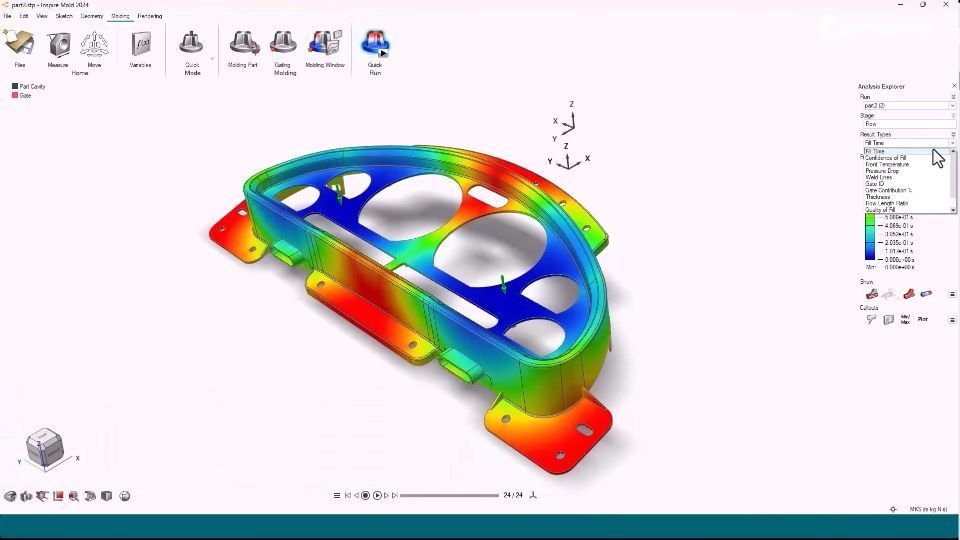Toggle Part Cavity legend visibility
The image size is (960, 540).
click(x=28, y=86)
